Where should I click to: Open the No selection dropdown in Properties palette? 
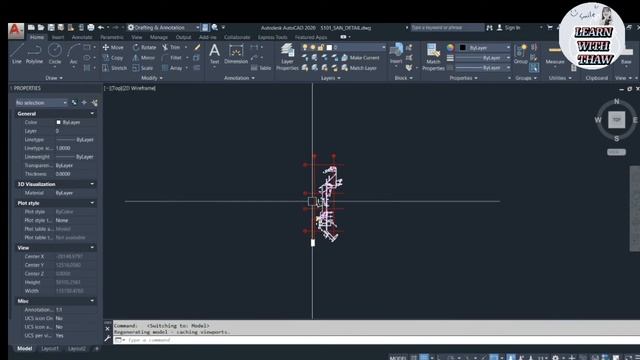coord(41,102)
